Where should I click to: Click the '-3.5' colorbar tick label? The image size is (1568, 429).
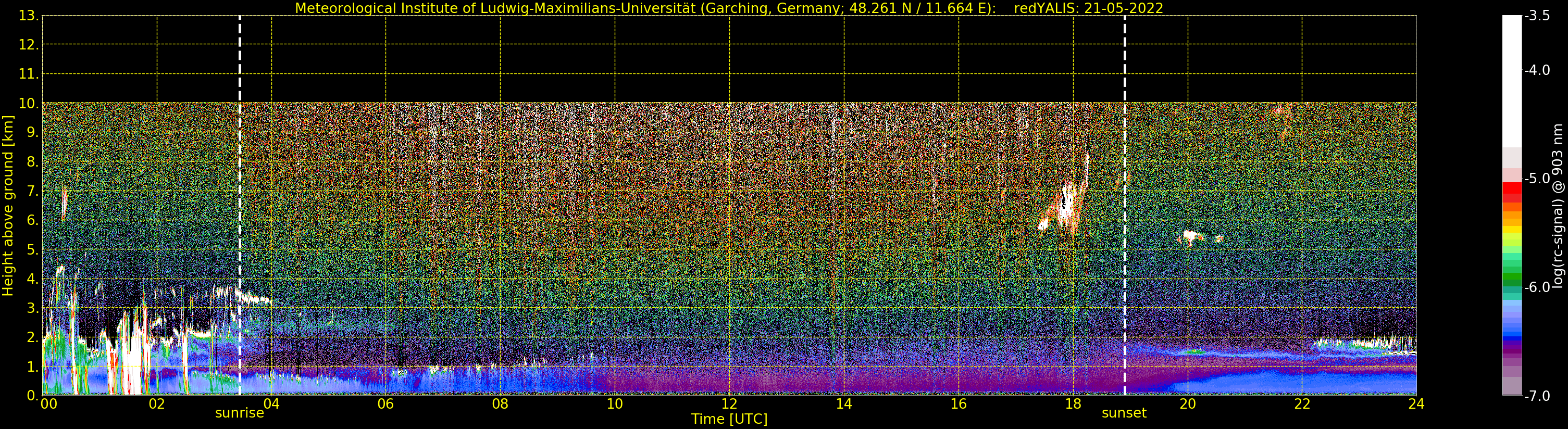click(1538, 16)
